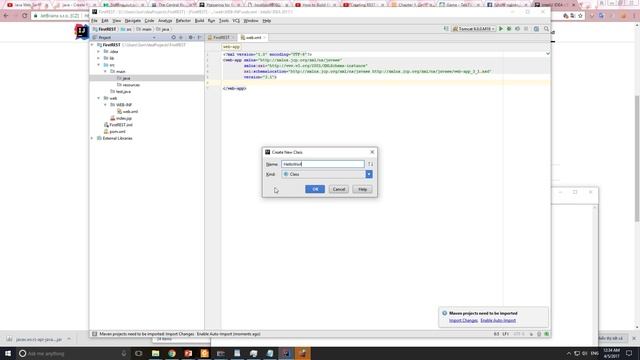Screen dimensions: 640x360
Task: Expand External Libraries node
Action: [x=92, y=138]
